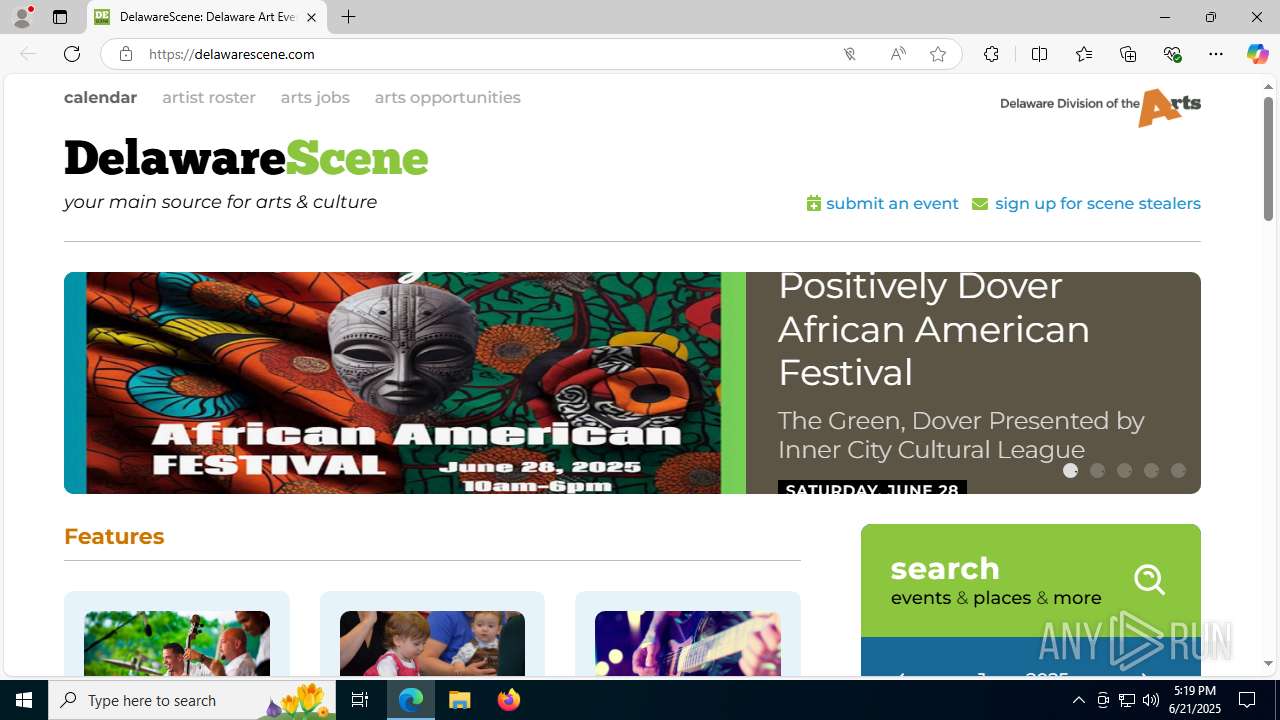1280x720 pixels.
Task: Select first carousel slide dot
Action: [1070, 470]
